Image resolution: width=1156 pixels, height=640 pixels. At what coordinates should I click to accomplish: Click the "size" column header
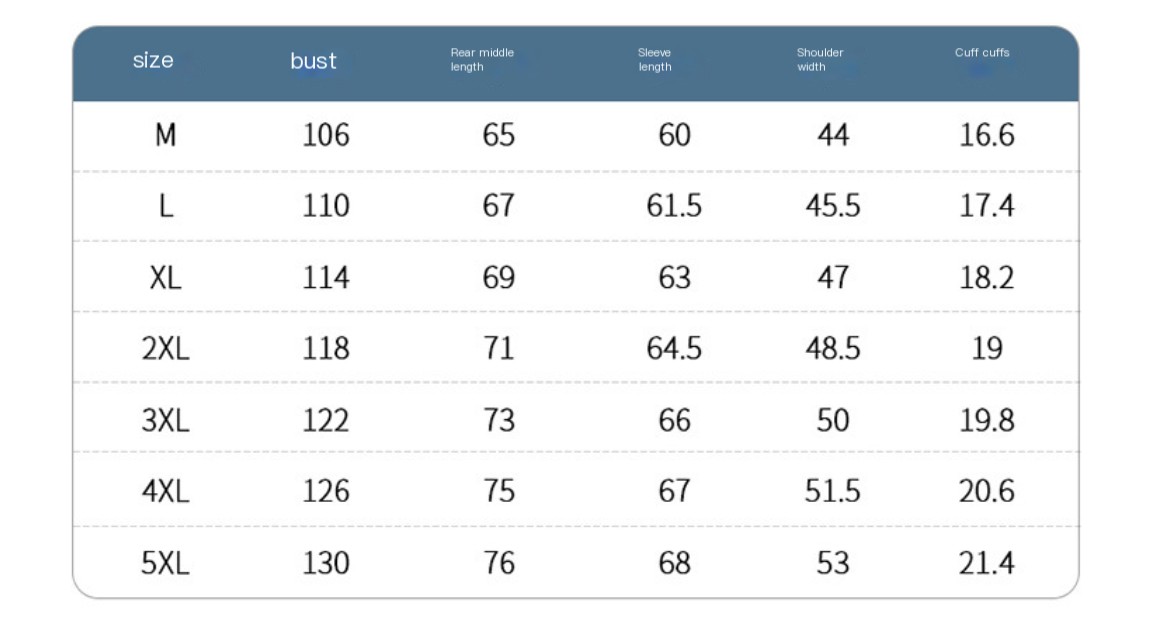pos(153,61)
